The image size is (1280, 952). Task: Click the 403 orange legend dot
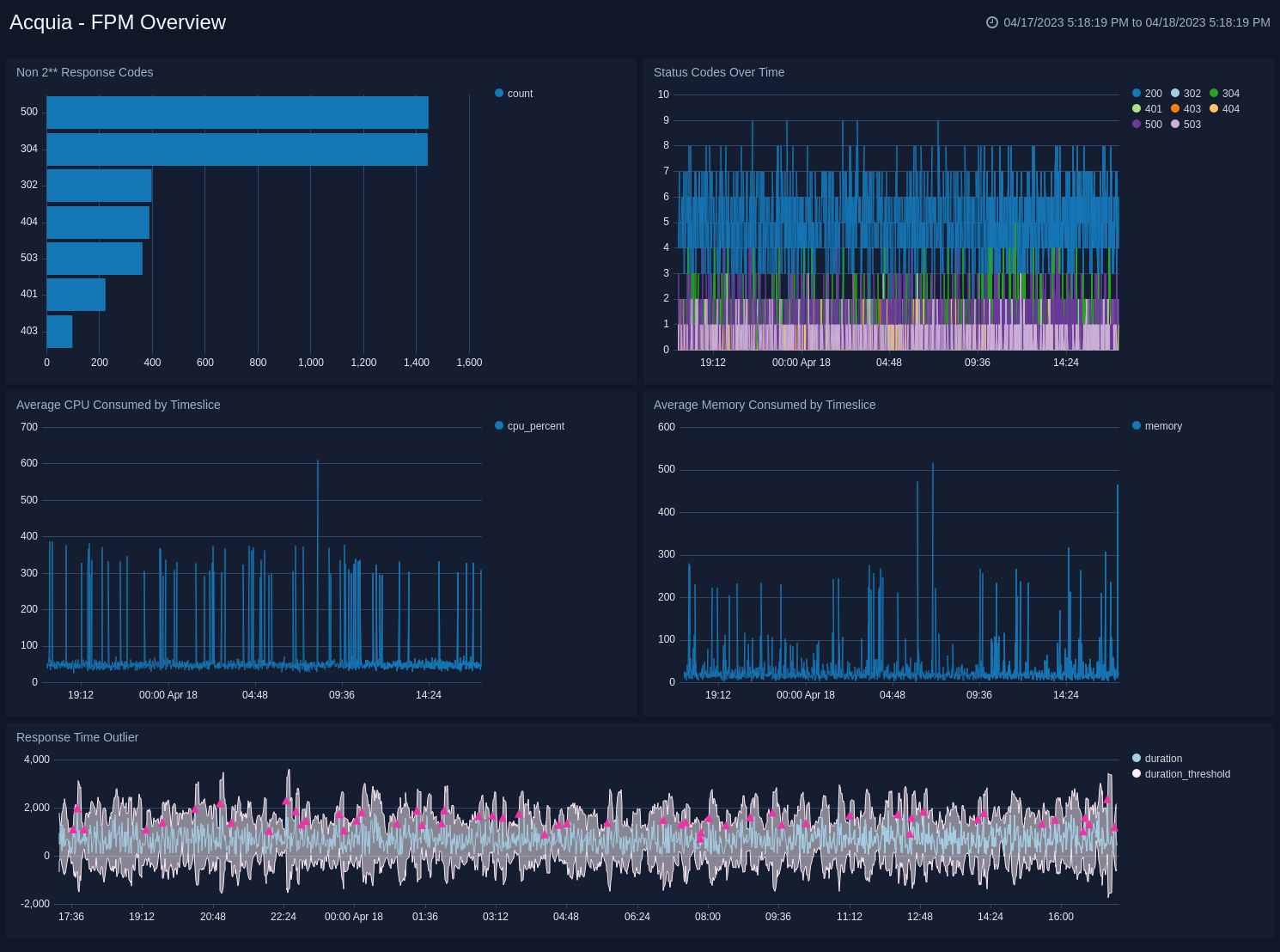pyautogui.click(x=1175, y=109)
